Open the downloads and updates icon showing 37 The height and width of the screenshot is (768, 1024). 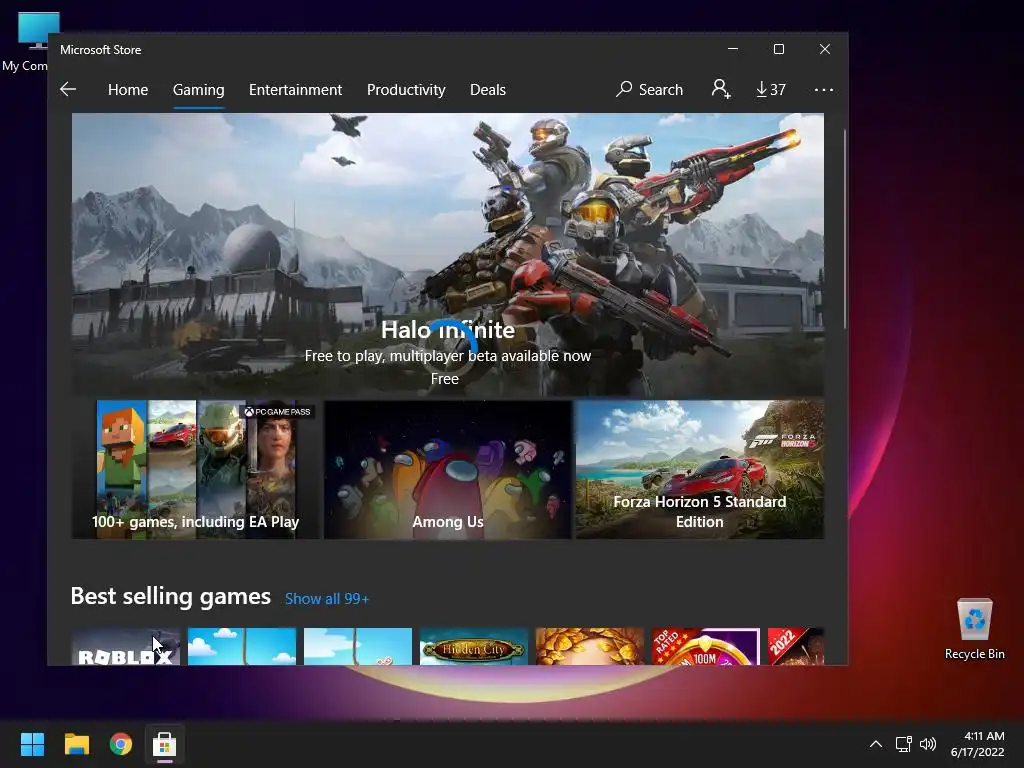(x=771, y=89)
